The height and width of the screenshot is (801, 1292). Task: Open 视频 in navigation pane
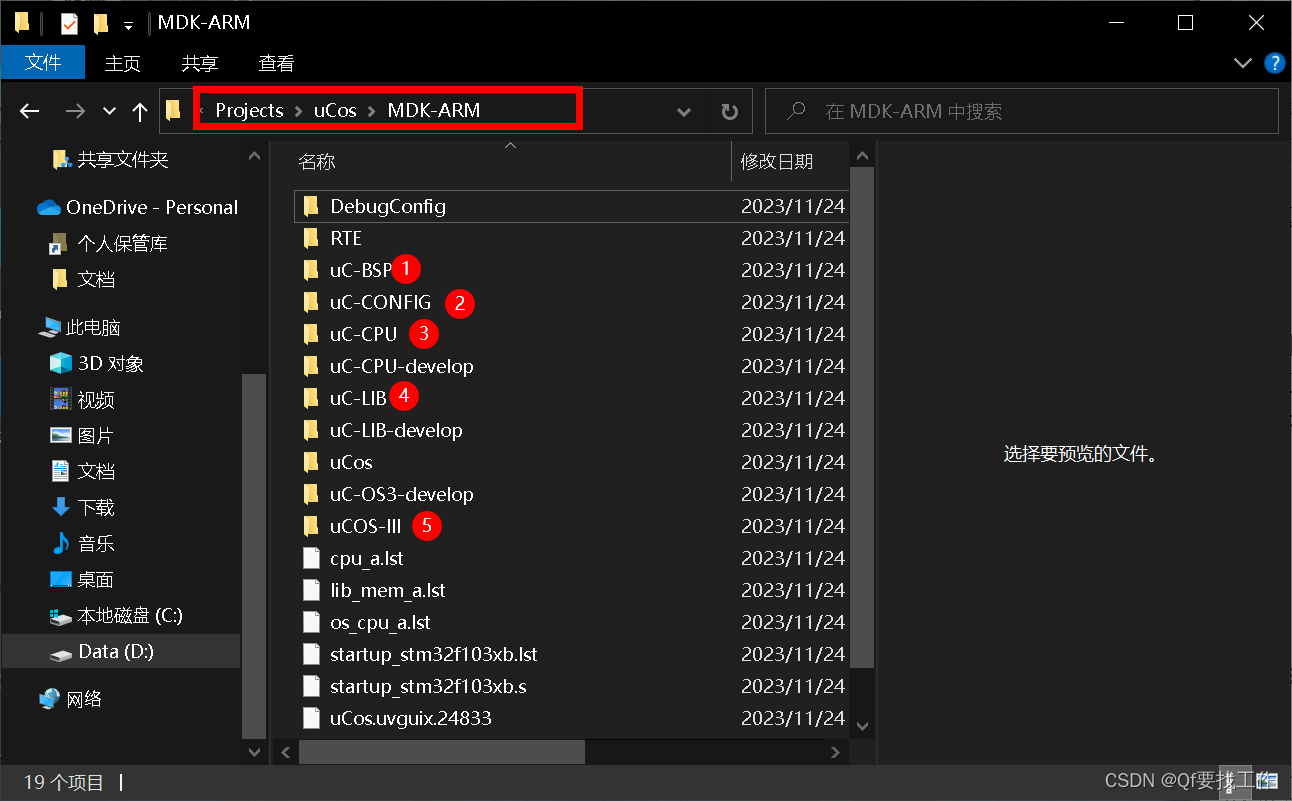(x=96, y=399)
